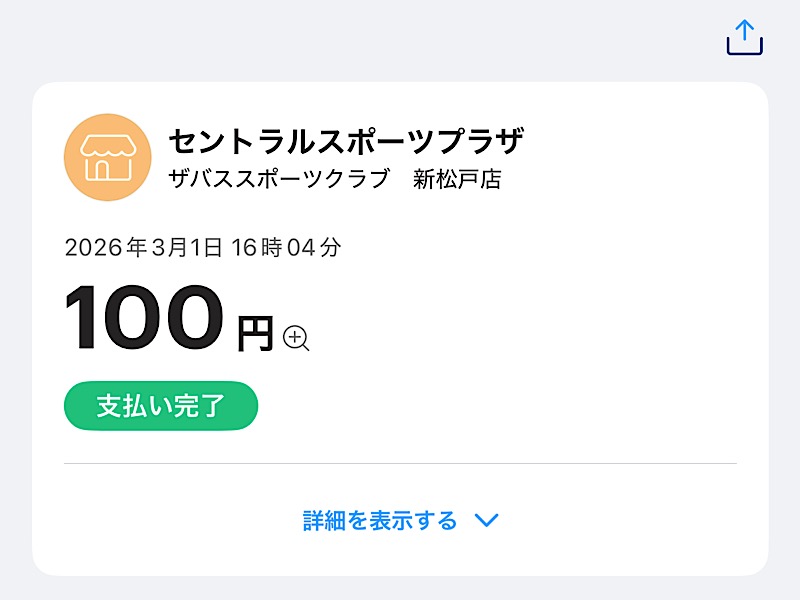Click the shop awning inside the orange circle
This screenshot has width=800, height=600.
click(108, 146)
